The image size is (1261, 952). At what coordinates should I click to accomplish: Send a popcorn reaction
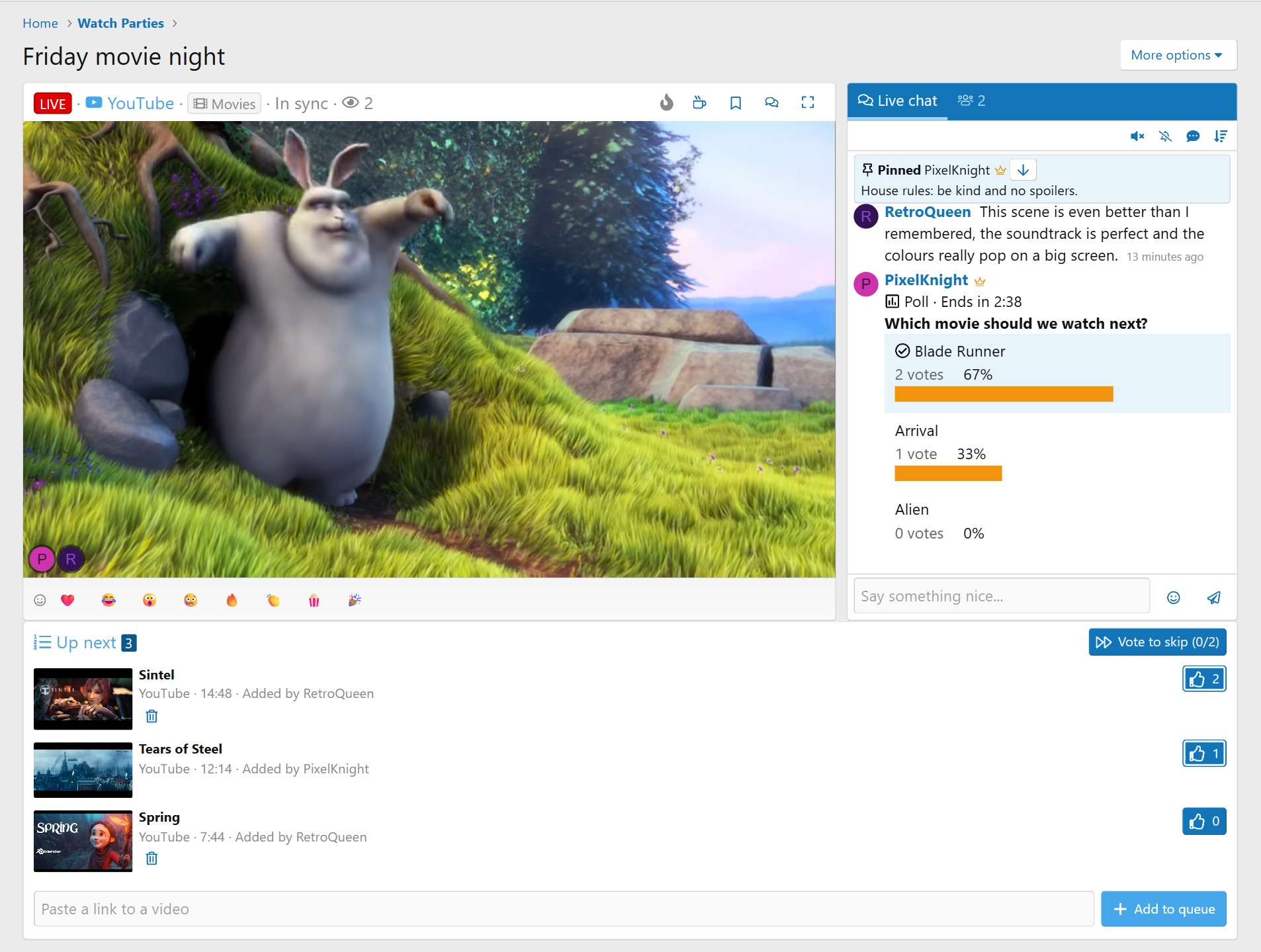[314, 600]
